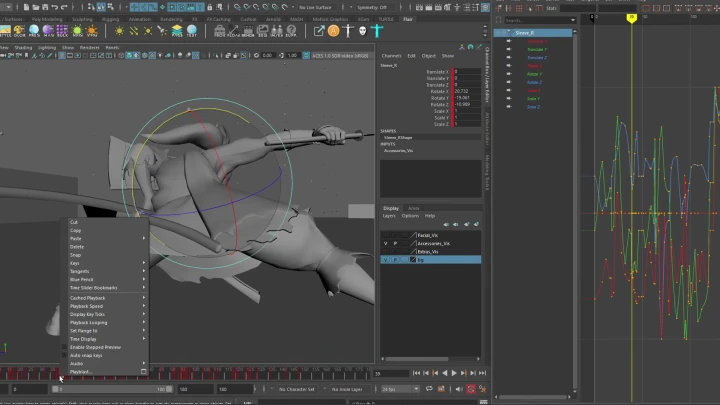Click the New Scene icon
This screenshot has height=405, width=720.
(26, 7)
